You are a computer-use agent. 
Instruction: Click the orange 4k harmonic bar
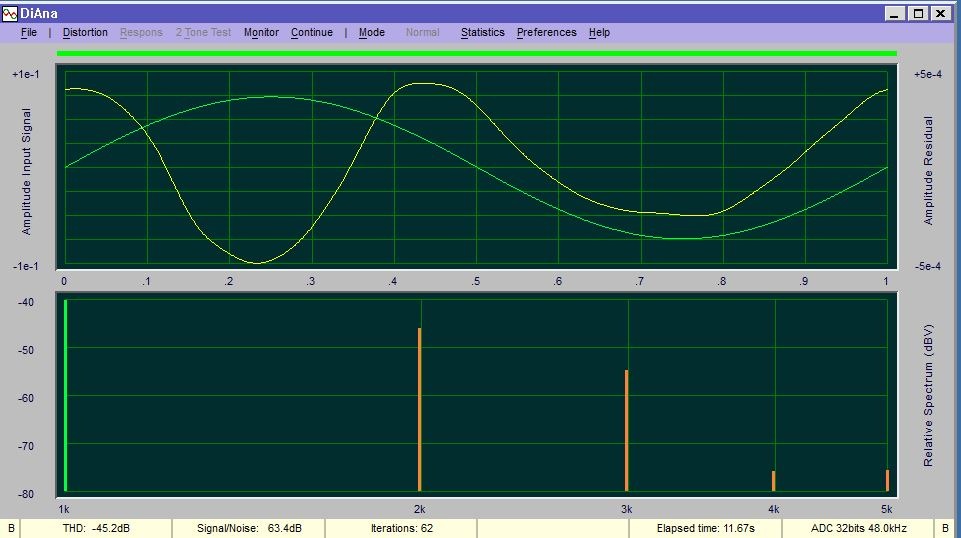773,481
